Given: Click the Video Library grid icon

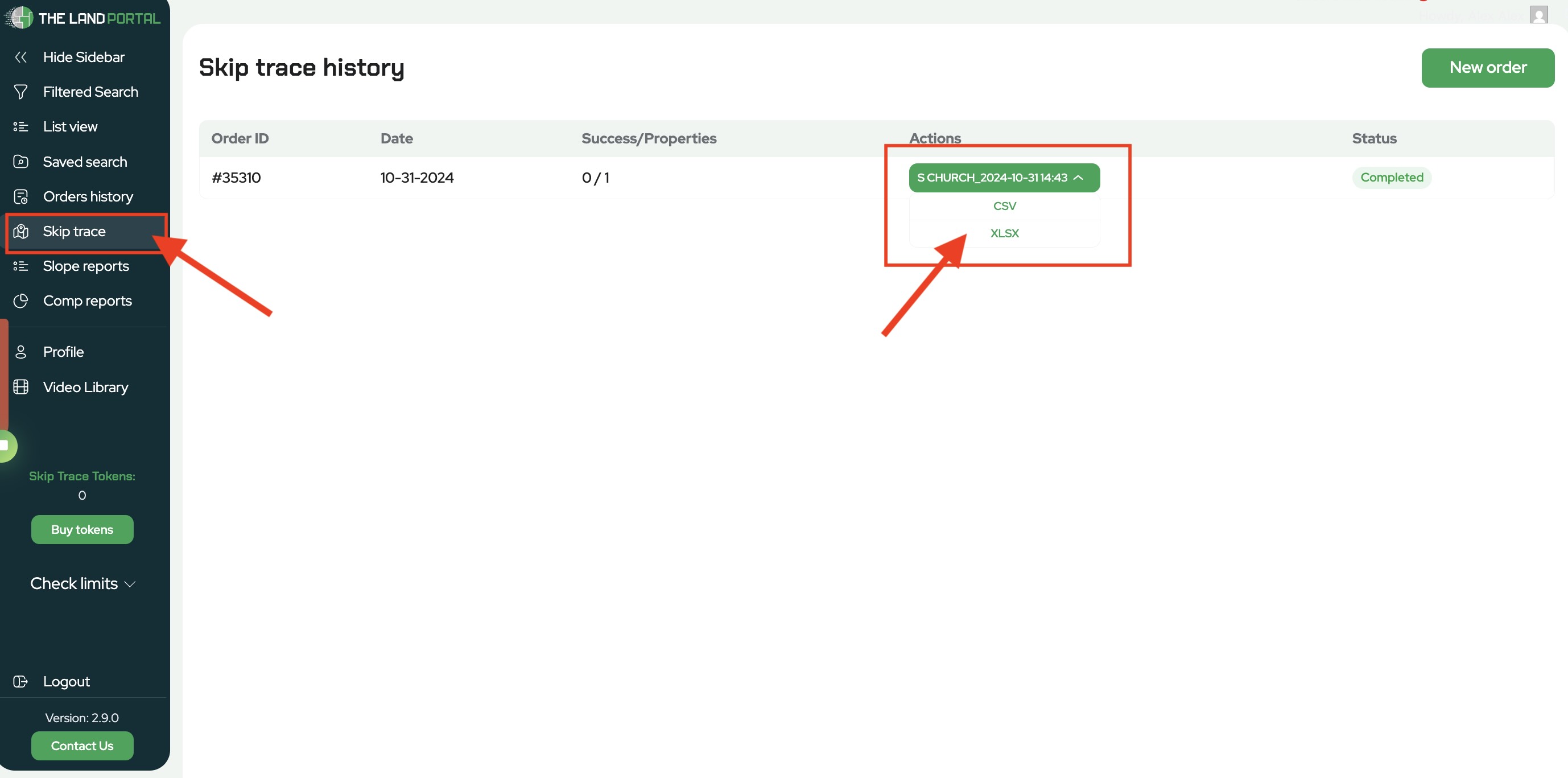Looking at the screenshot, I should pyautogui.click(x=20, y=387).
